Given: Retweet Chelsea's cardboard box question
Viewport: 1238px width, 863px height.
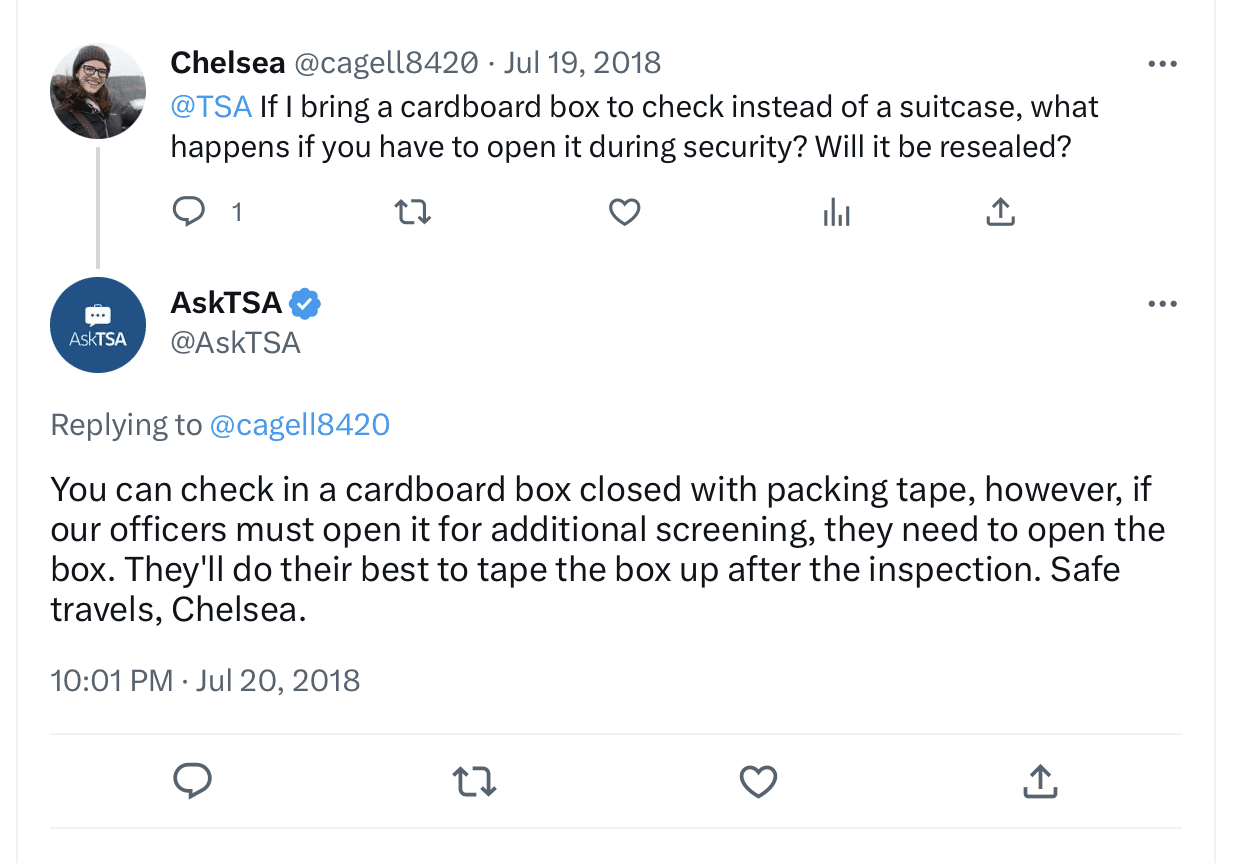Looking at the screenshot, I should 413,212.
